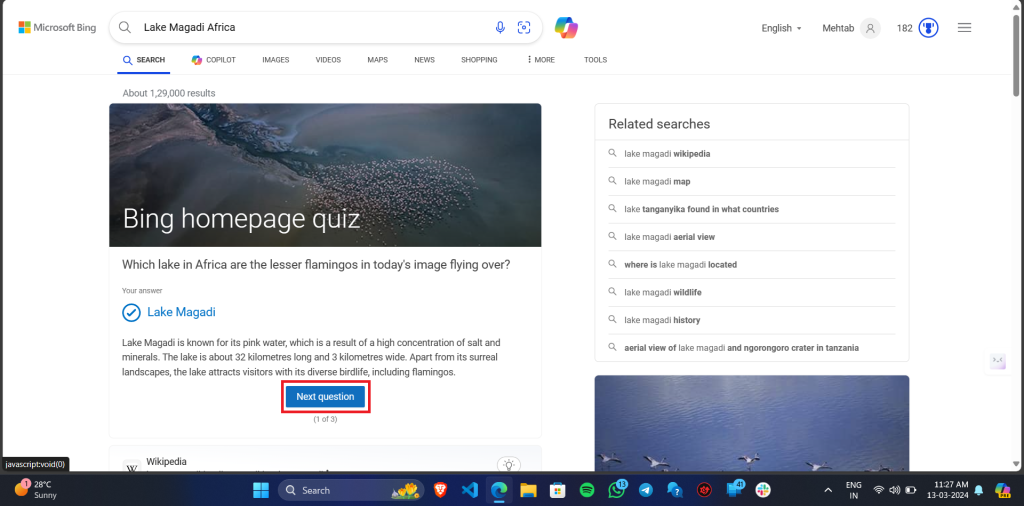
Task: Open Spotify from the taskbar
Action: click(x=587, y=490)
